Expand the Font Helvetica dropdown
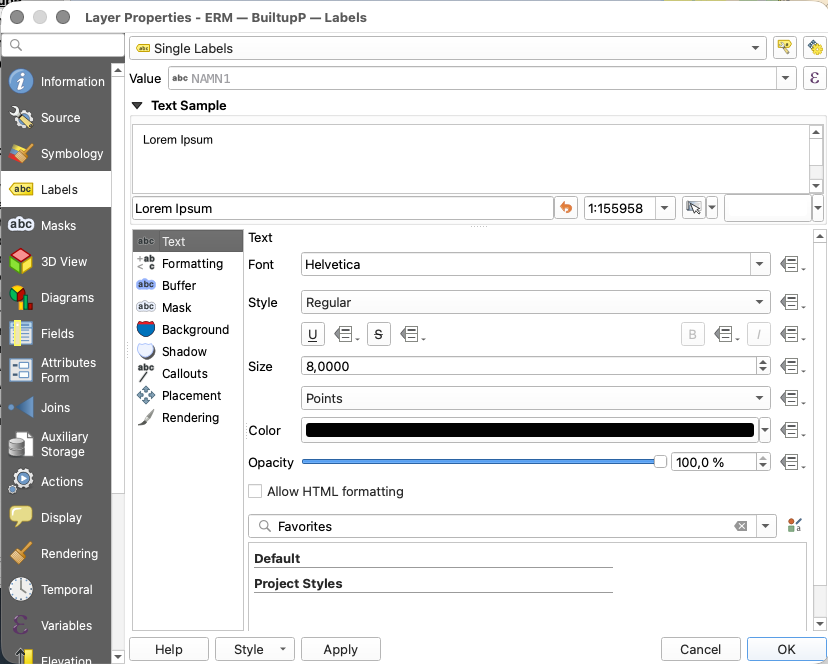The height and width of the screenshot is (664, 828). pos(760,265)
